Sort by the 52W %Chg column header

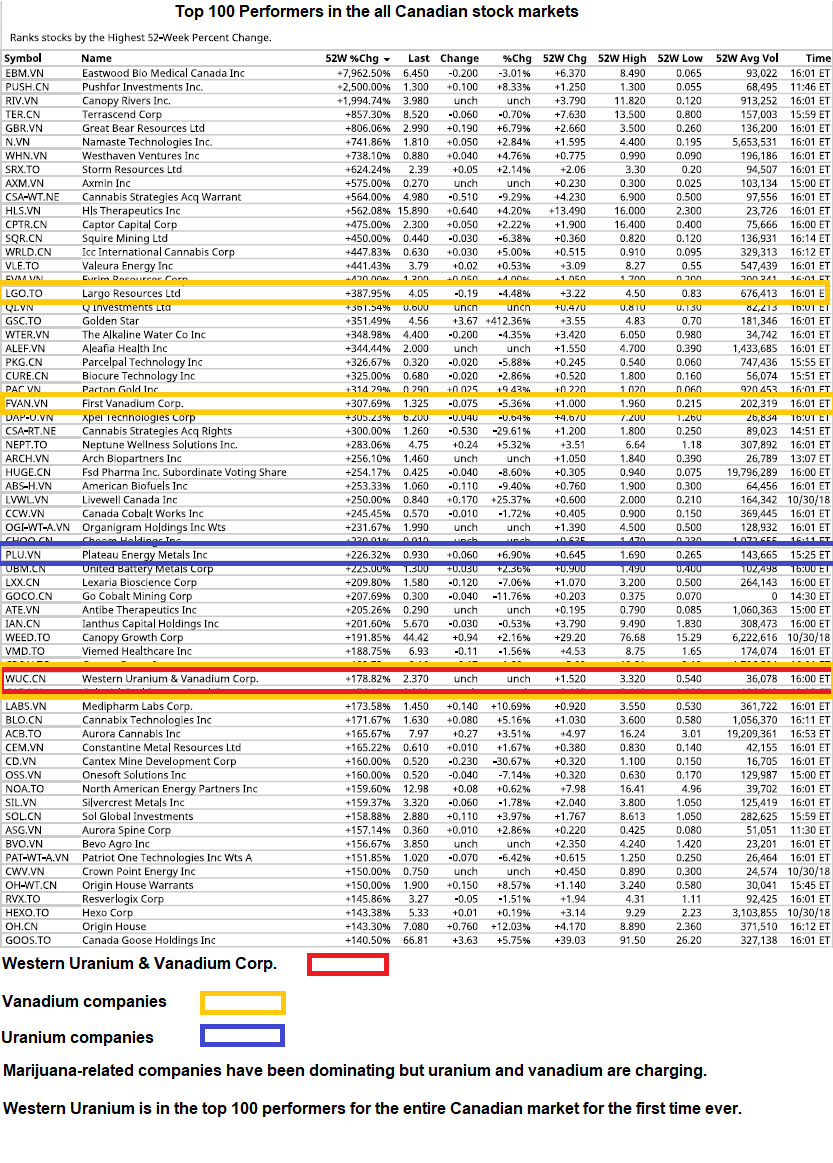pos(358,58)
